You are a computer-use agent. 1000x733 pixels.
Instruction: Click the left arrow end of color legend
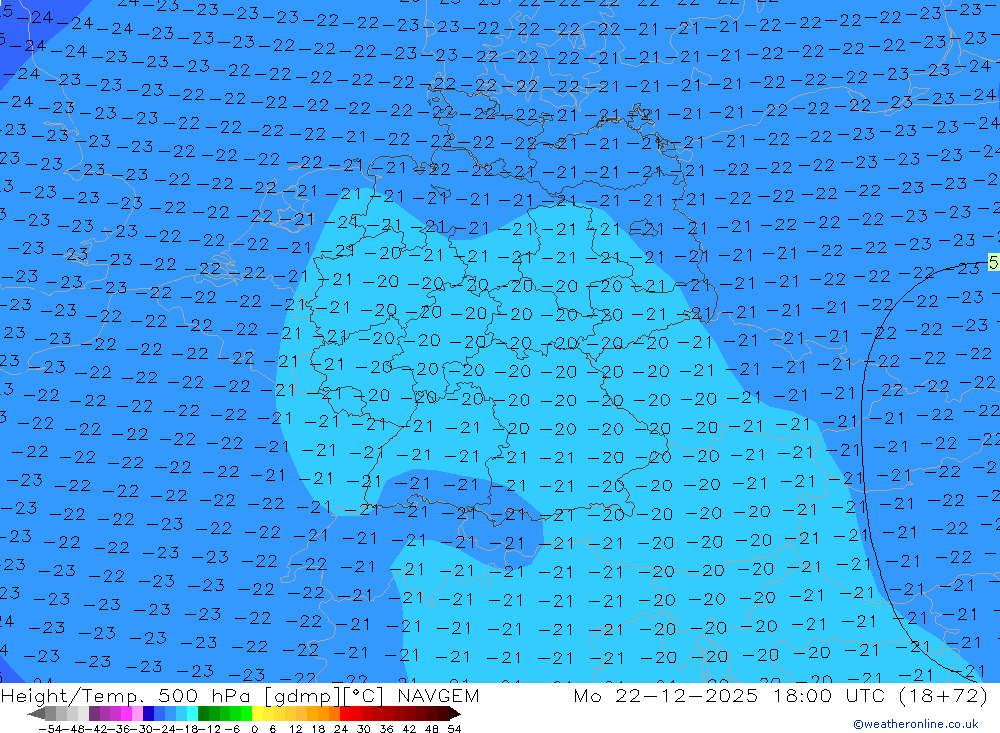(36, 714)
